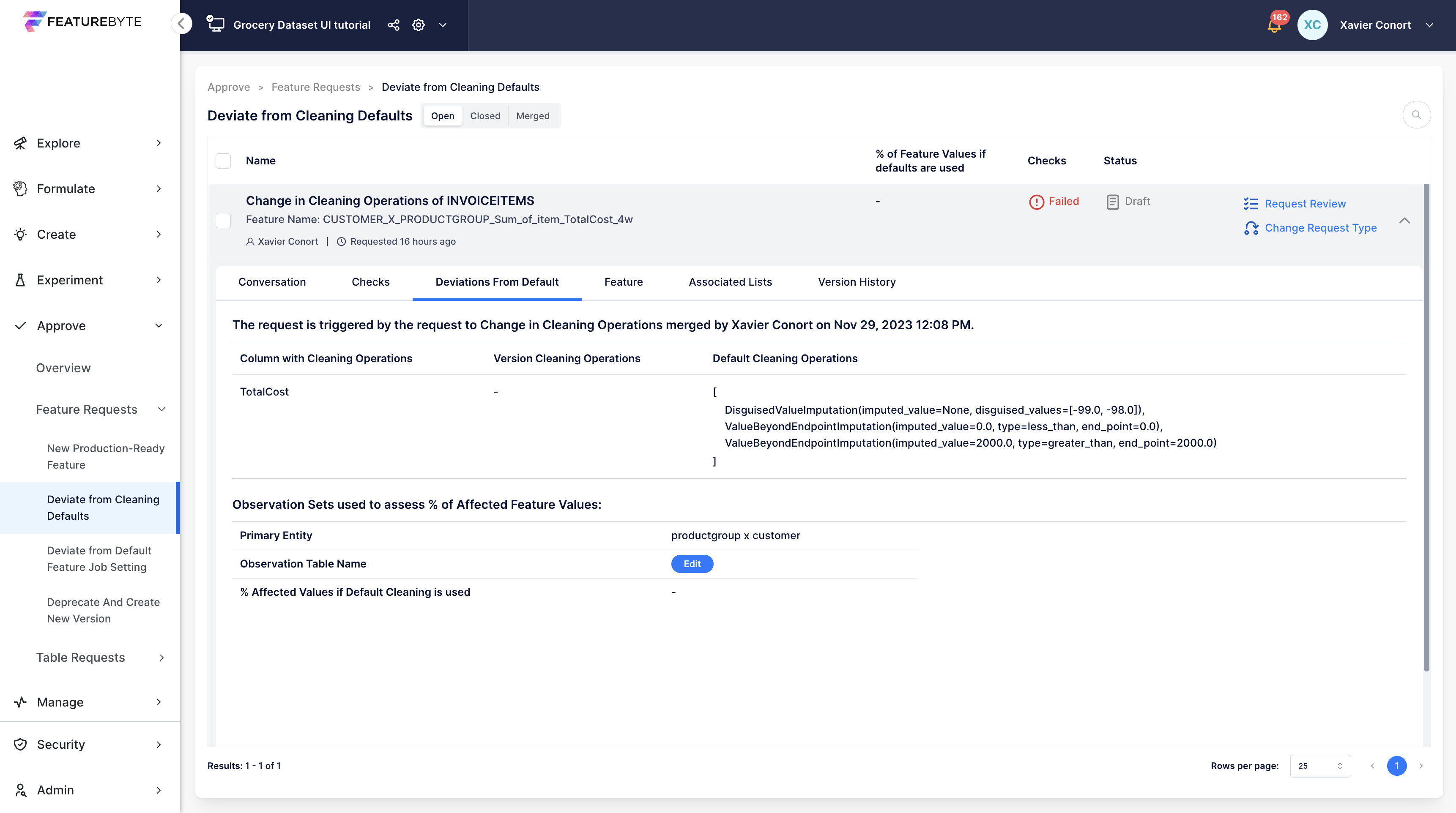Viewport: 1456px width, 813px height.
Task: Check the INVOICEITEMS request row checkbox
Action: point(223,220)
